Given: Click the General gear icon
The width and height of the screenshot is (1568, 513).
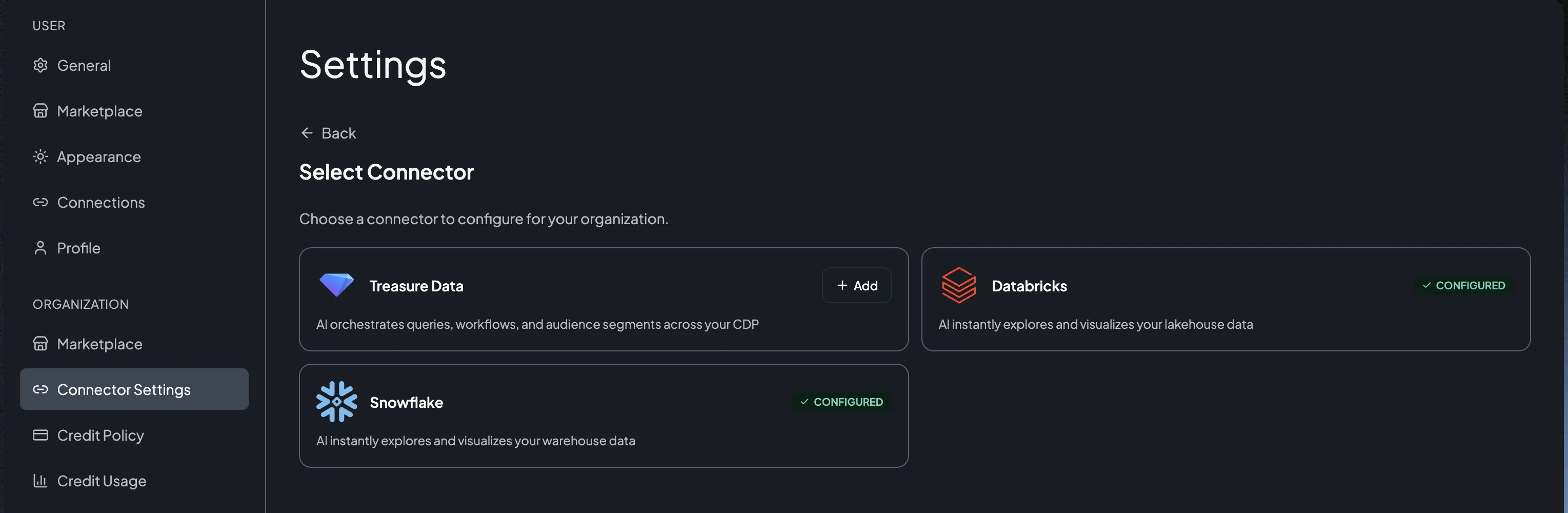Looking at the screenshot, I should [x=40, y=65].
